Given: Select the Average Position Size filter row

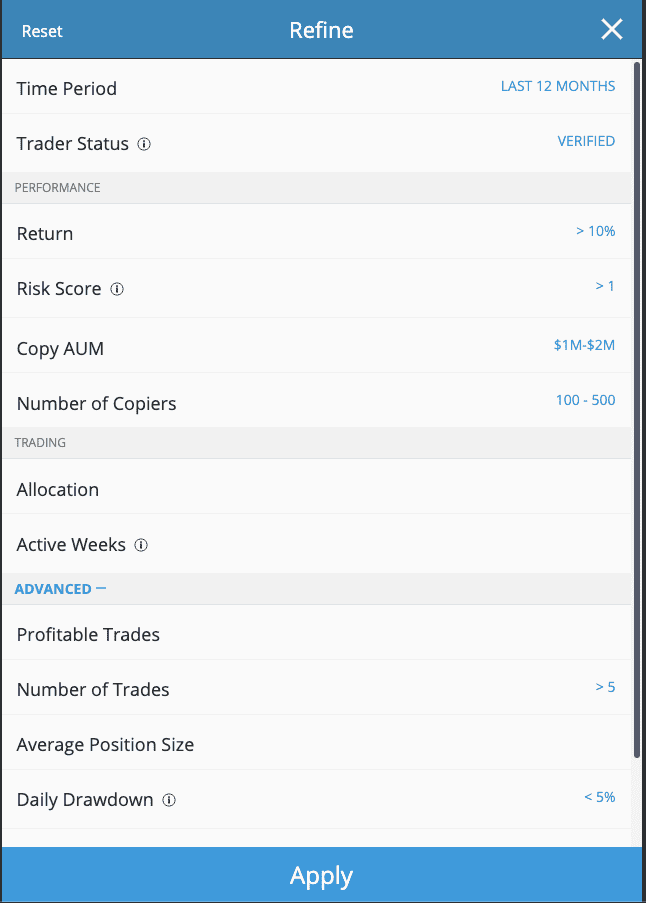Looking at the screenshot, I should (x=317, y=743).
